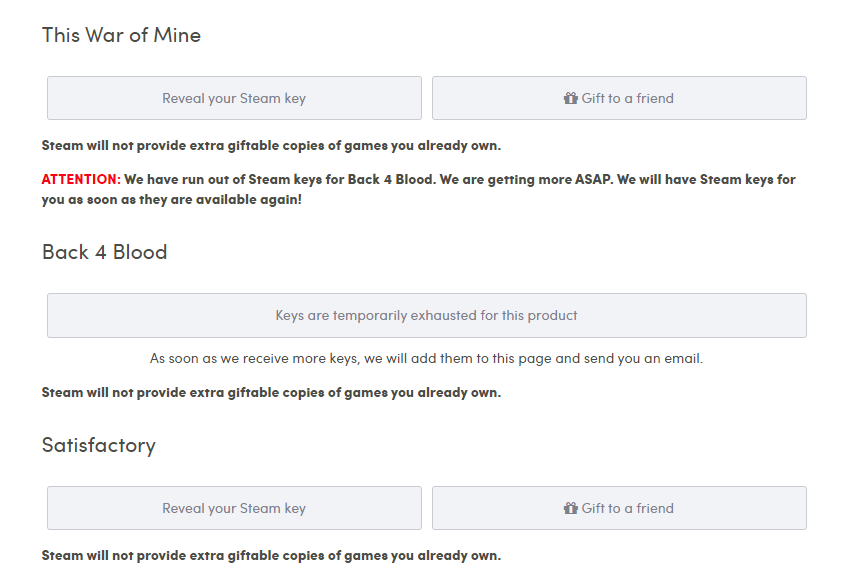This screenshot has height=583, width=865.
Task: Click the red ATTENTION label
Action: (81, 179)
